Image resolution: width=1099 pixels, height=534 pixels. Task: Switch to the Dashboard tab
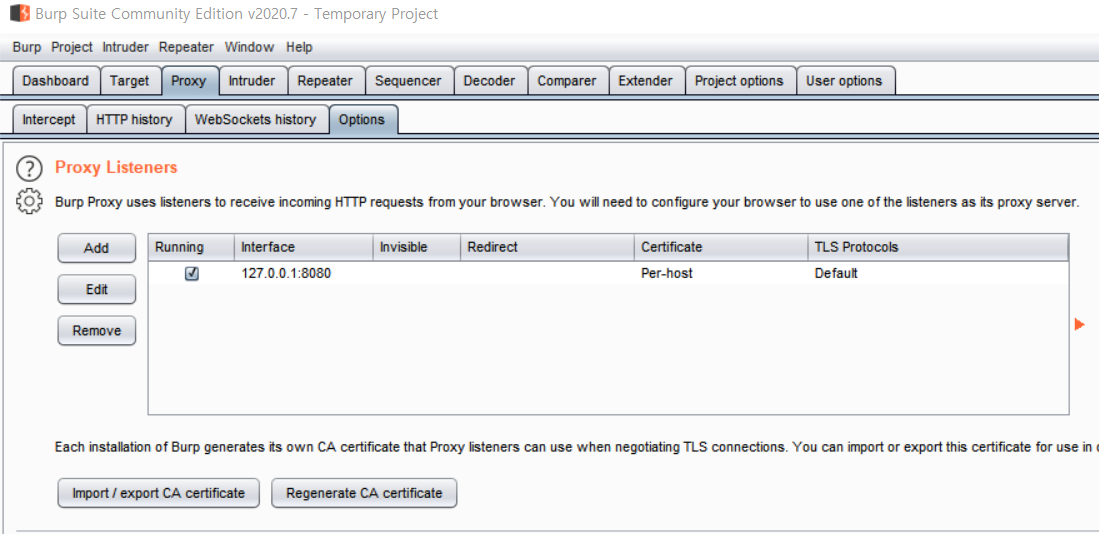pyautogui.click(x=56, y=81)
